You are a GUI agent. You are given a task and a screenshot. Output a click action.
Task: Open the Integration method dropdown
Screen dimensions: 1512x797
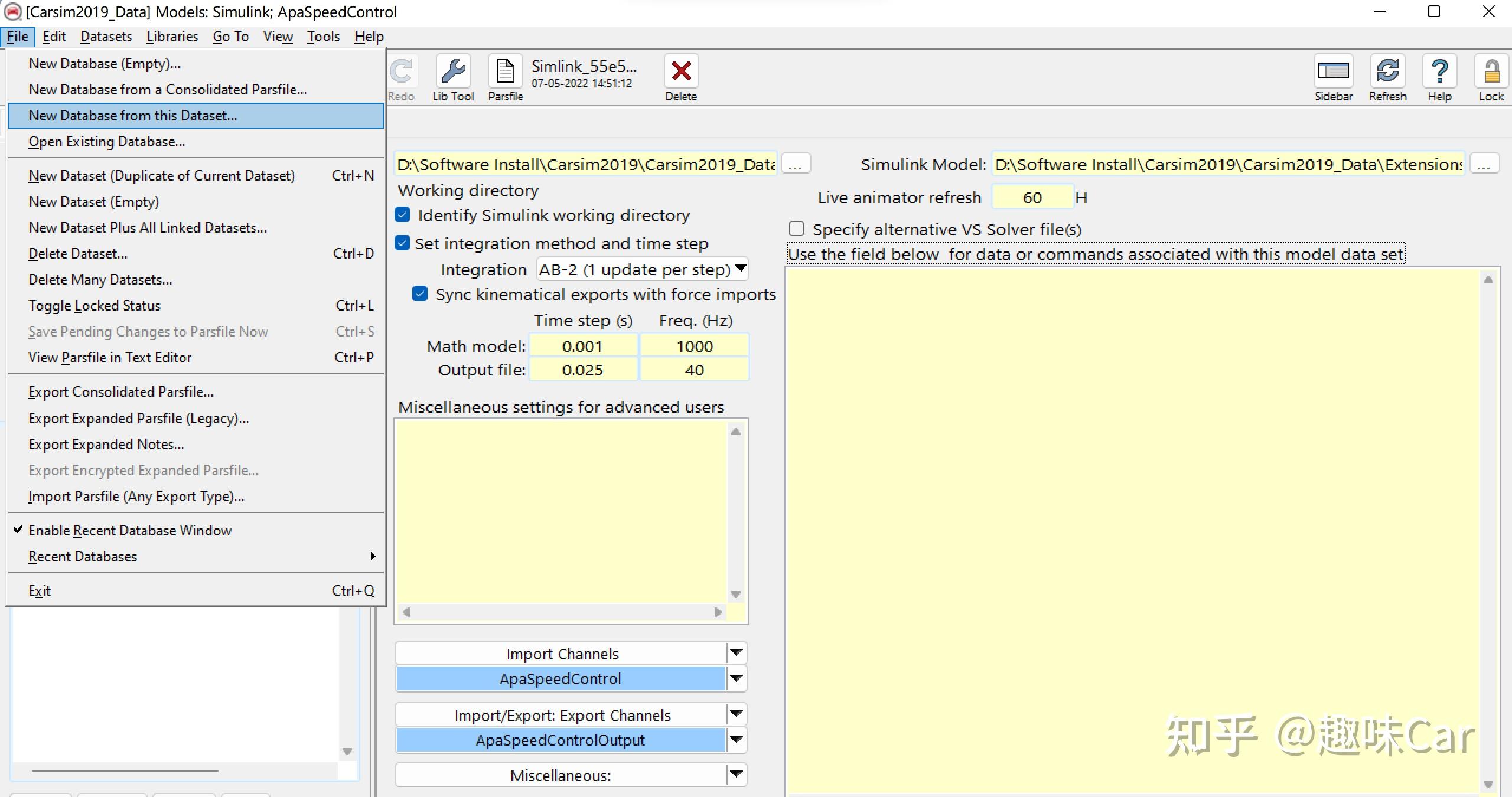coord(642,269)
